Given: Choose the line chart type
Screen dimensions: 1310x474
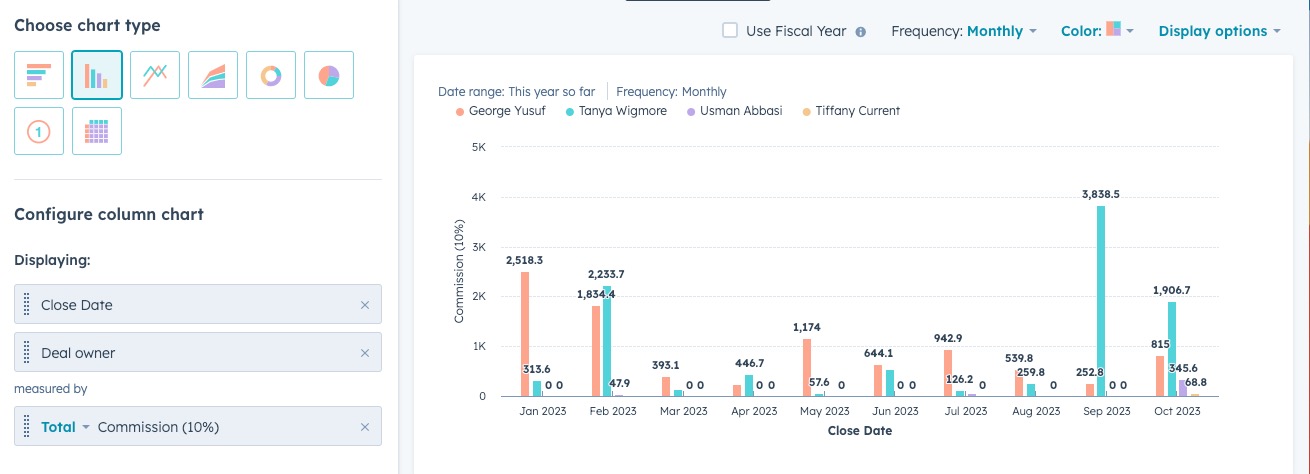Looking at the screenshot, I should pos(155,75).
